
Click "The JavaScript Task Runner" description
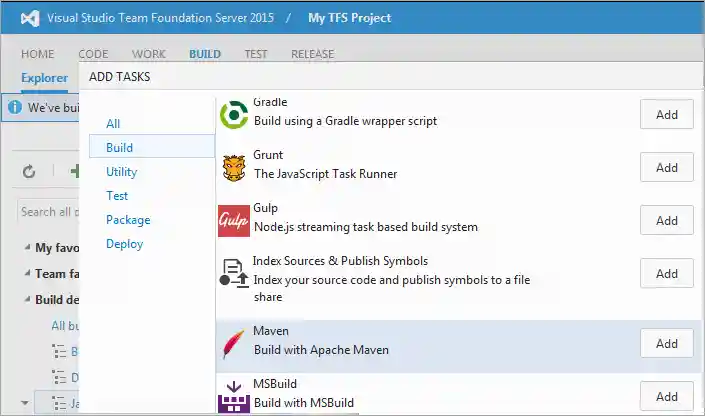(326, 174)
